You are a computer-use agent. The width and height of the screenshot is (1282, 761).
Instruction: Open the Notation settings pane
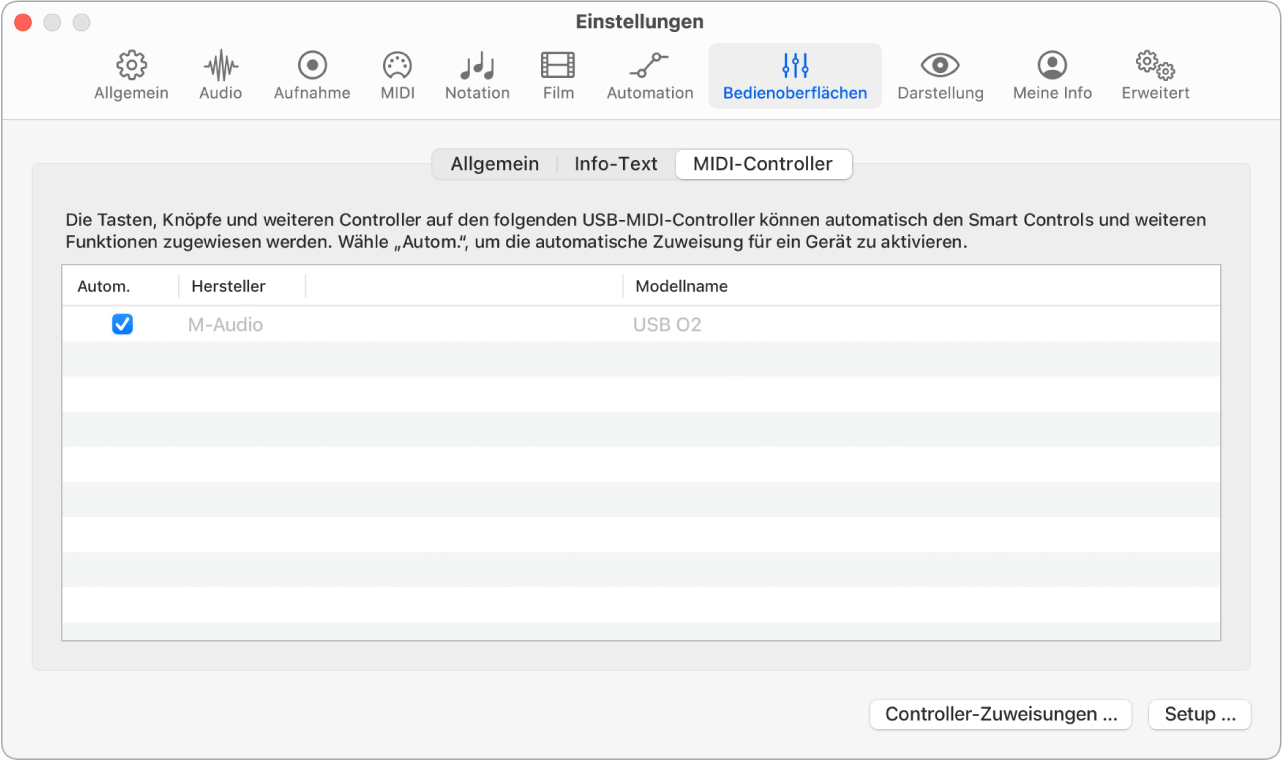tap(477, 76)
